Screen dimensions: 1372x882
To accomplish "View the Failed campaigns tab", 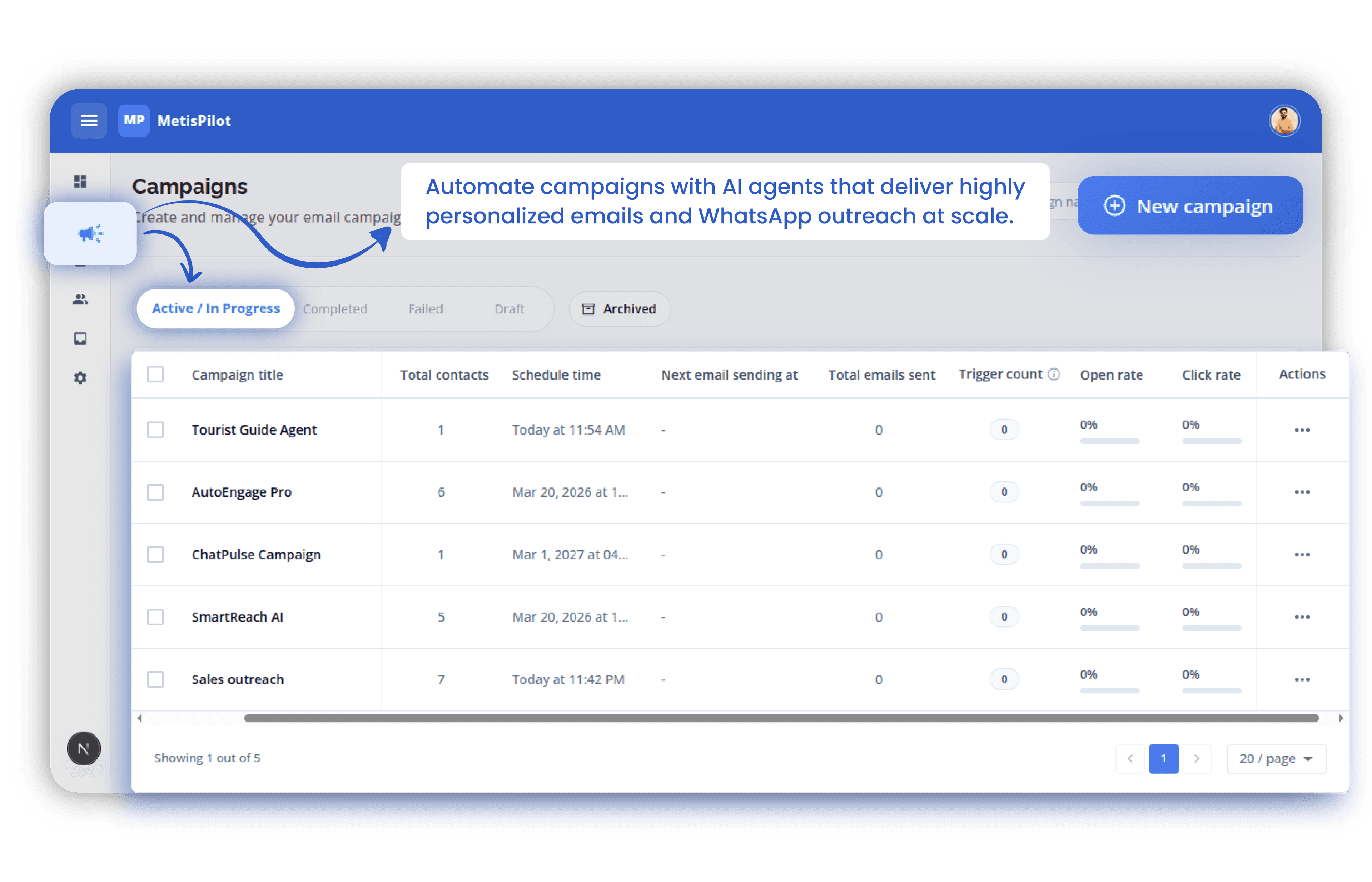I will [426, 309].
